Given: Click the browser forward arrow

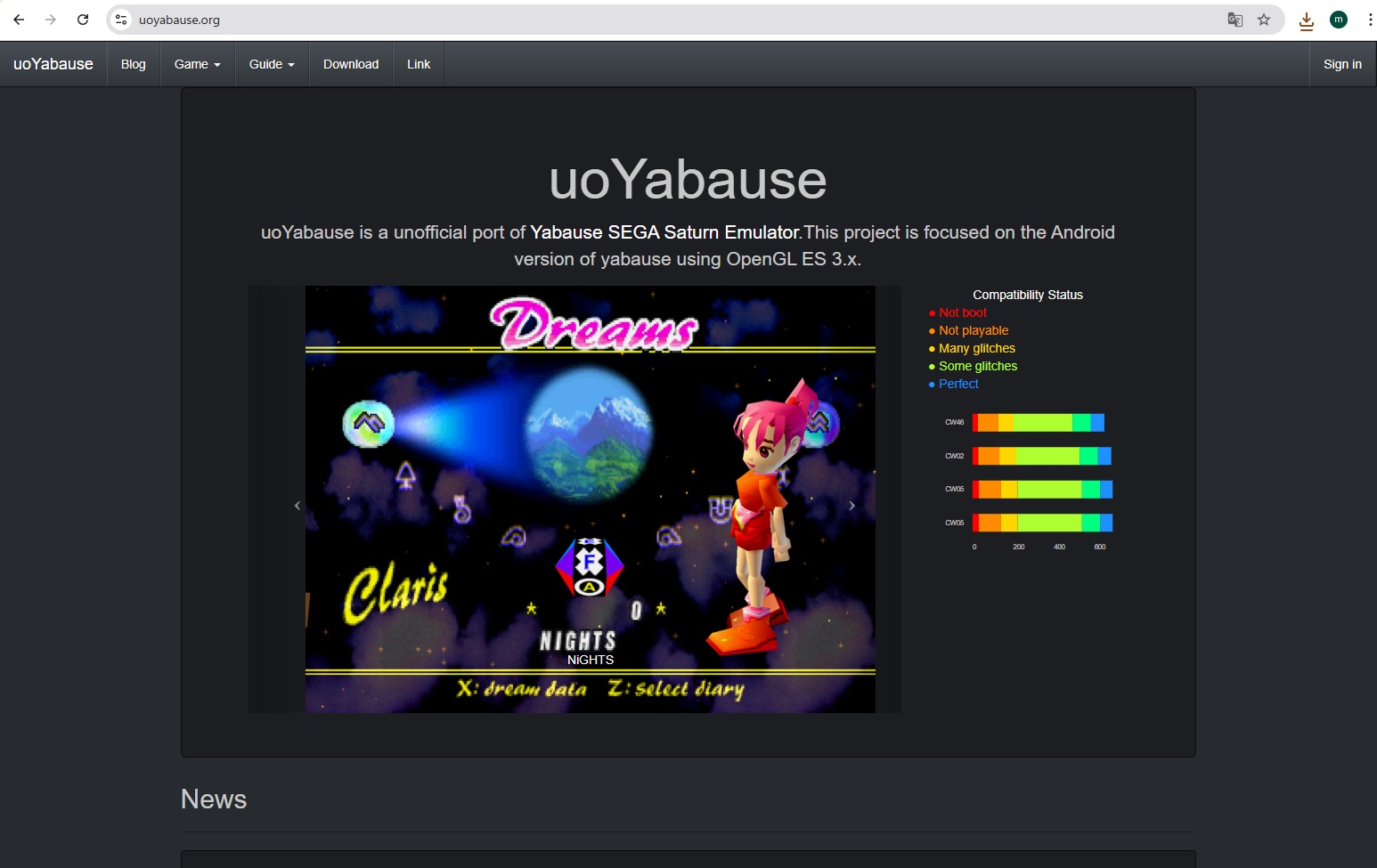Looking at the screenshot, I should (x=51, y=20).
